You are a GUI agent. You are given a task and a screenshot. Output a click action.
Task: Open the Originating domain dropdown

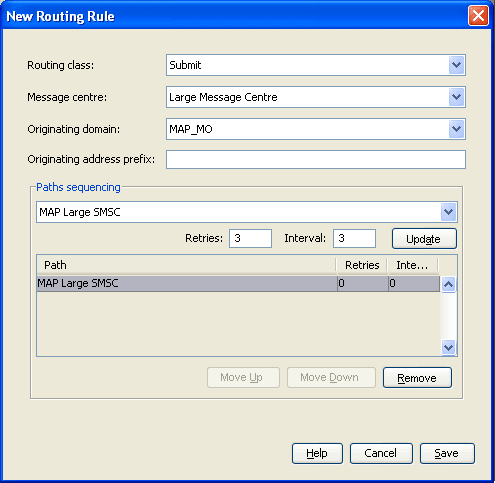[x=316, y=129]
